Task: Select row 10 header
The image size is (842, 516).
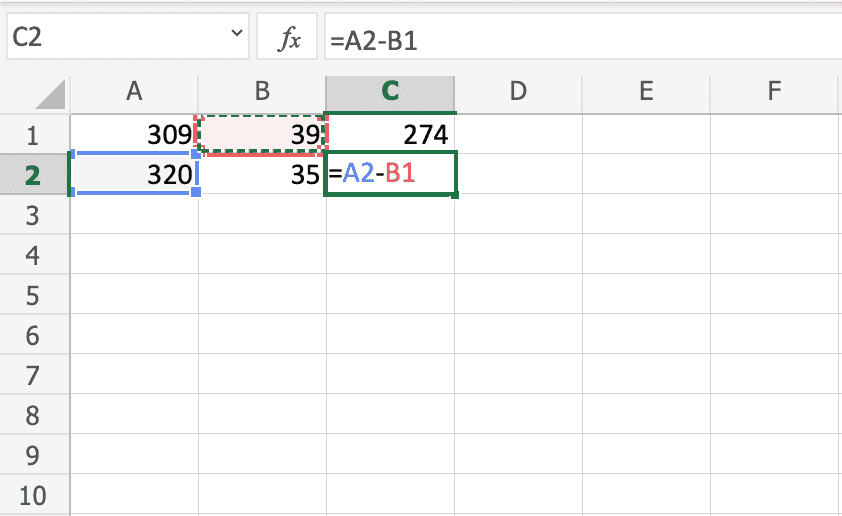Action: pyautogui.click(x=33, y=496)
